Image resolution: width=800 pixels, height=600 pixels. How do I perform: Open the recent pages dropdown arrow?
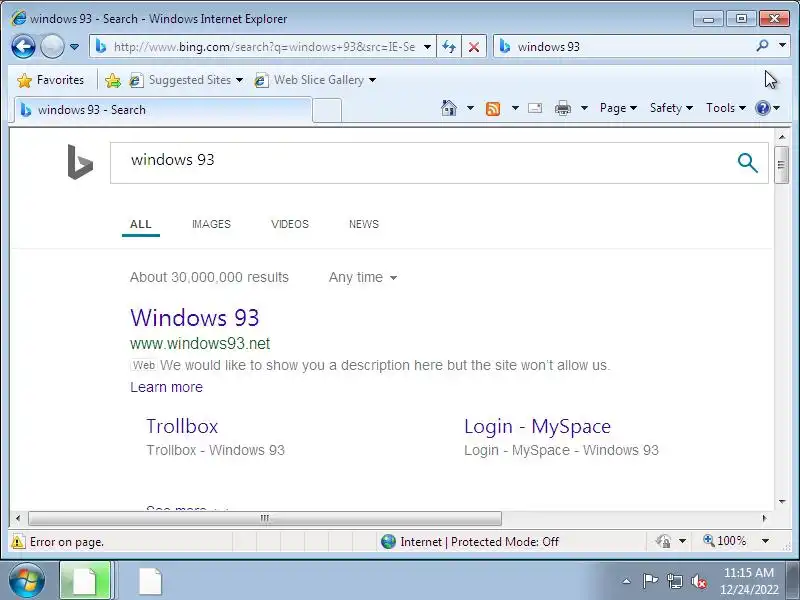(x=74, y=47)
